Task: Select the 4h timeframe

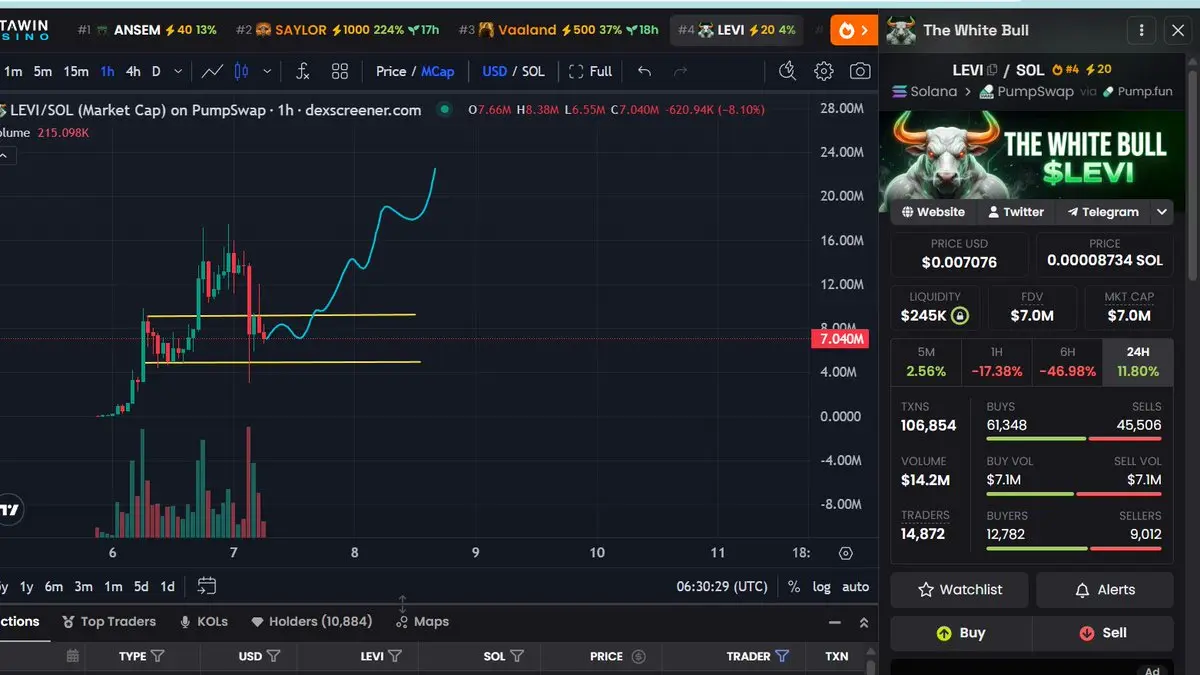Action: [133, 71]
